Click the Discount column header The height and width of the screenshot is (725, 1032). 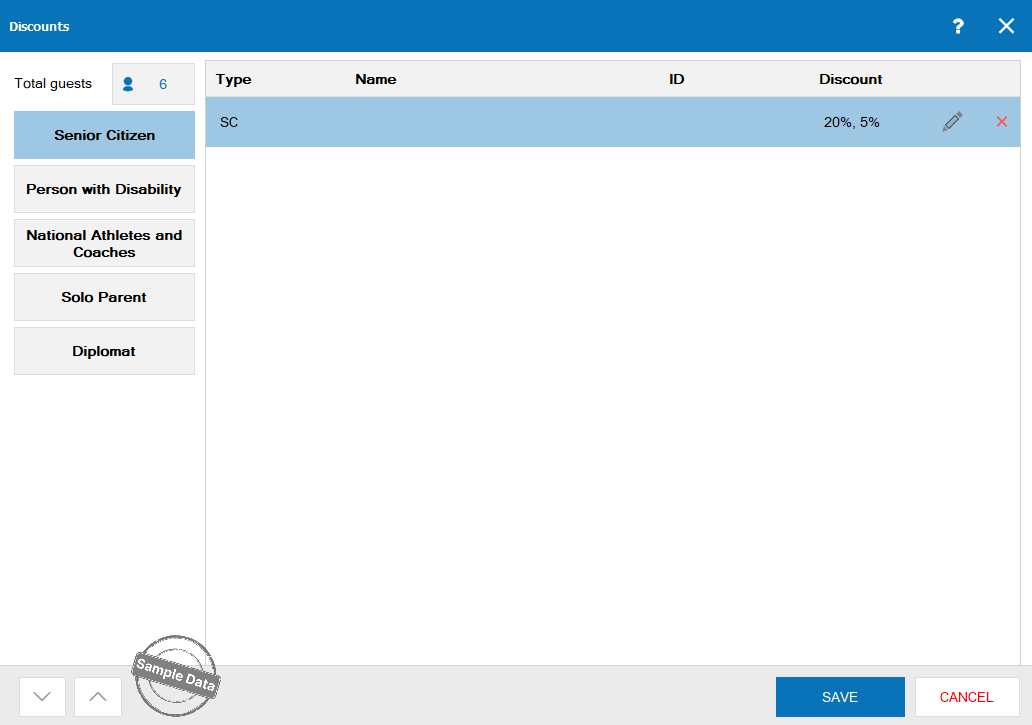point(851,79)
